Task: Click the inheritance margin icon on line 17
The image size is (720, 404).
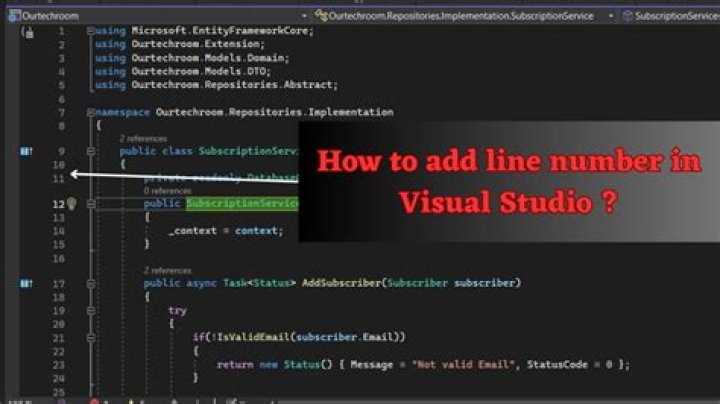Action: point(26,284)
